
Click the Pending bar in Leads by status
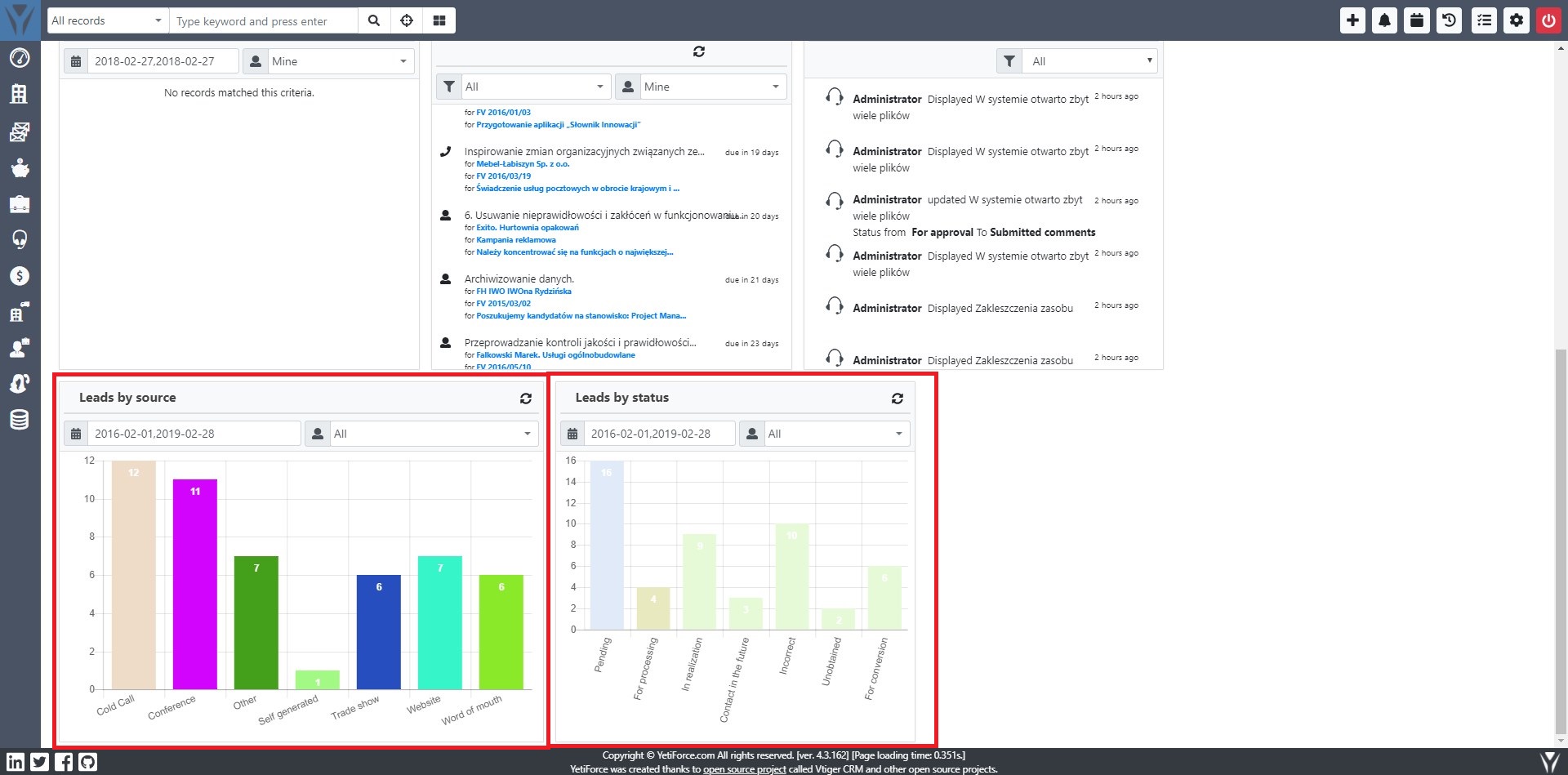(607, 545)
